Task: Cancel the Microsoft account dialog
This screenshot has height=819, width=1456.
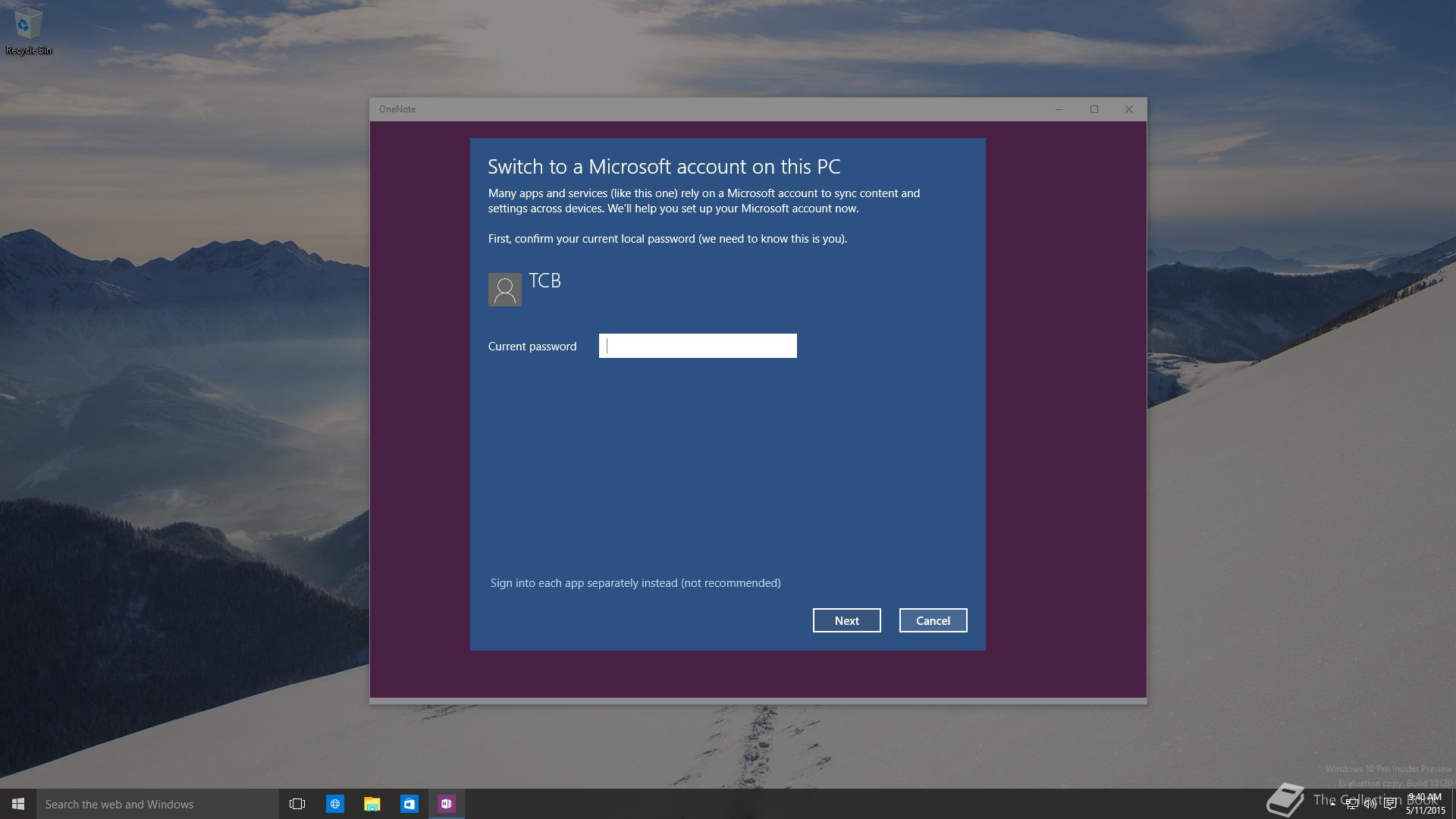Action: 933,620
